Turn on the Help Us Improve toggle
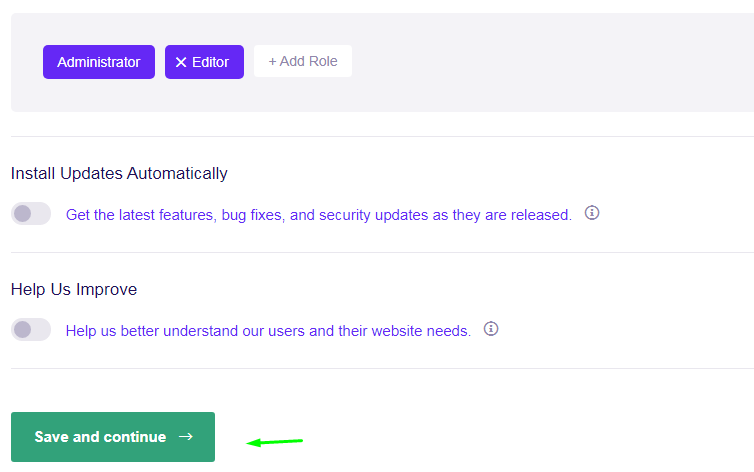 click(31, 330)
